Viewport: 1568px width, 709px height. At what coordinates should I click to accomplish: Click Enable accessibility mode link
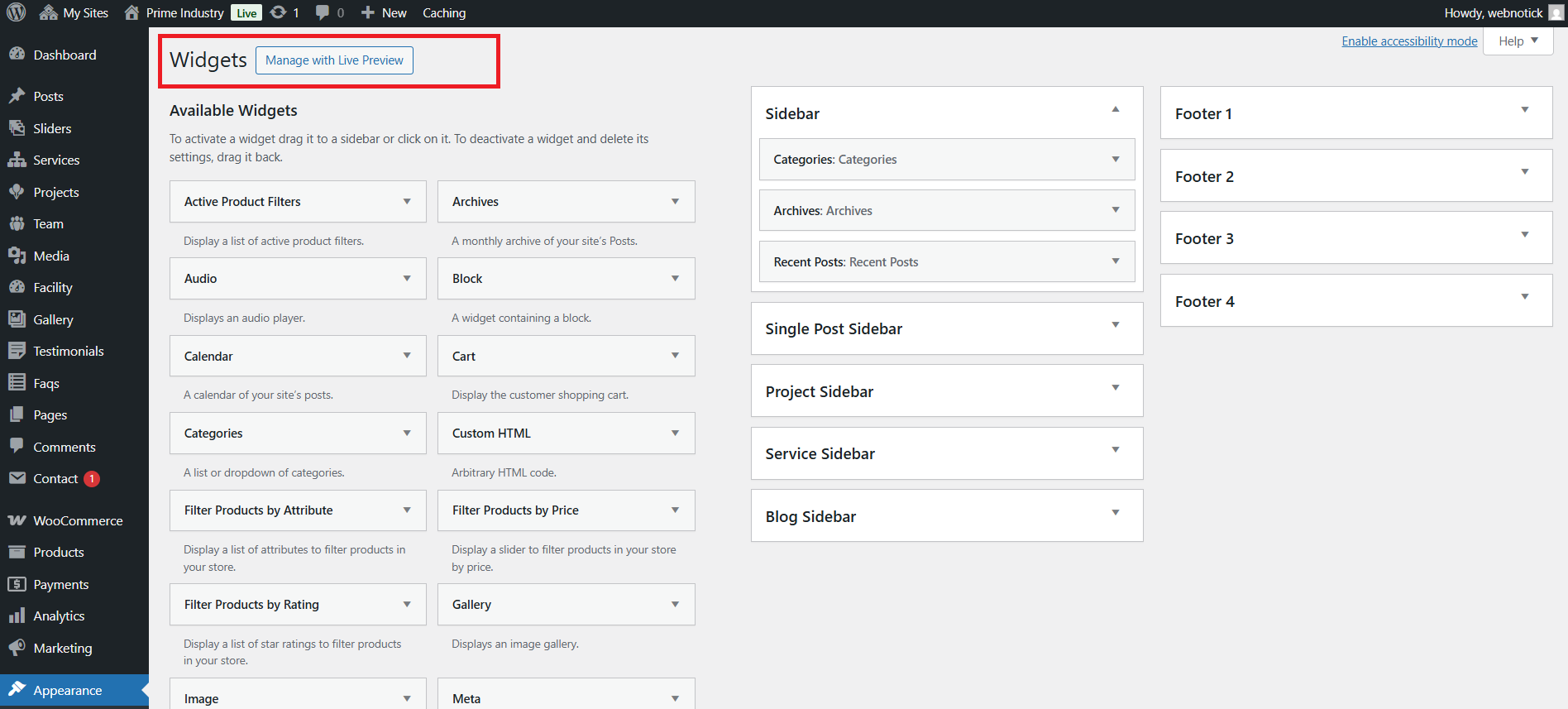pos(1409,41)
